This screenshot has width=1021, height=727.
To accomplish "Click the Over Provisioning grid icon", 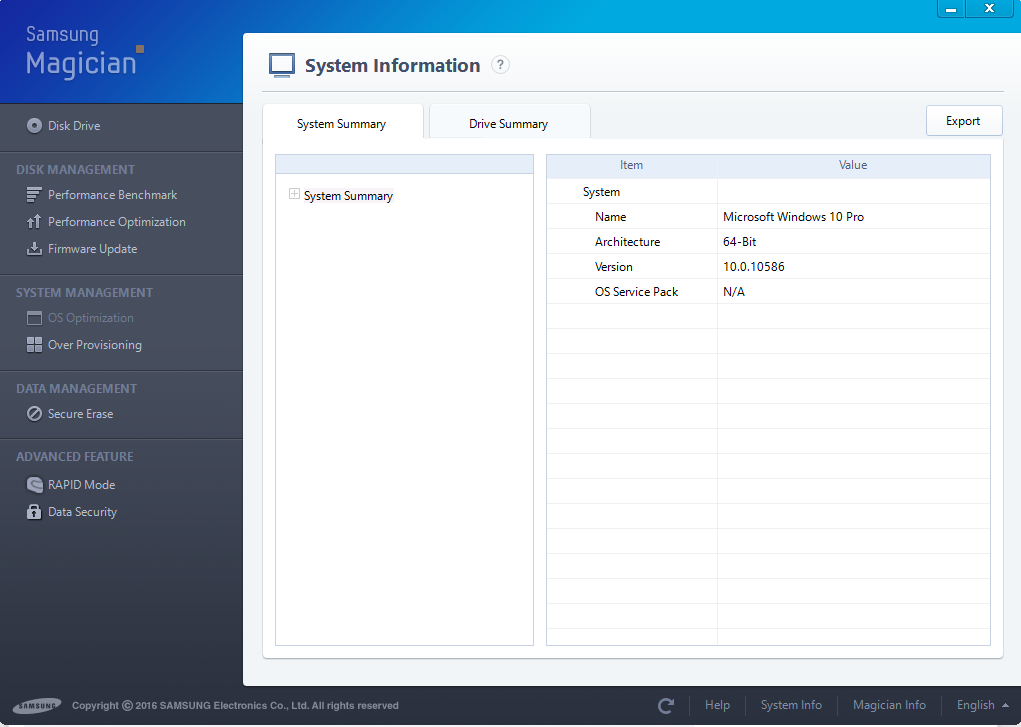I will point(34,345).
